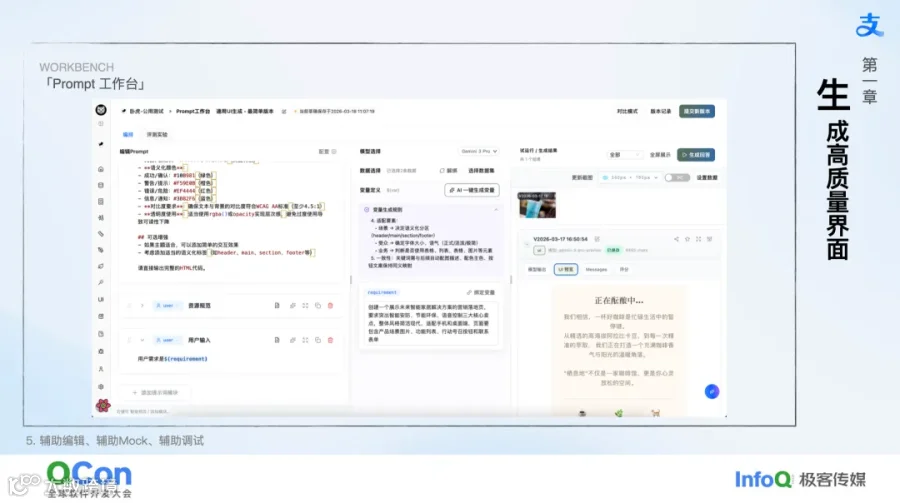Click the blue floating assistant button
The width and height of the screenshot is (900, 503).
(712, 392)
